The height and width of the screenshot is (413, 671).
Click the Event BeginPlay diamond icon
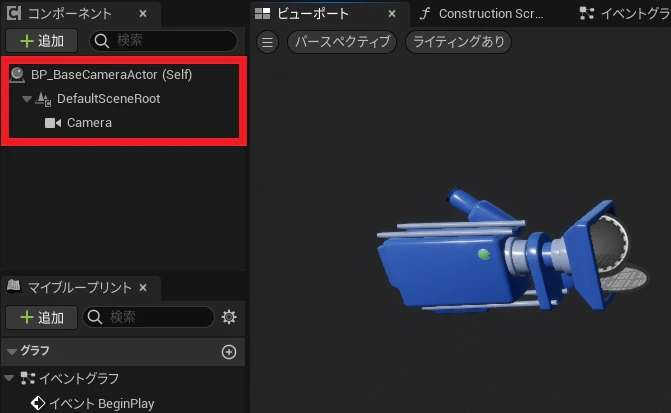(x=38, y=403)
